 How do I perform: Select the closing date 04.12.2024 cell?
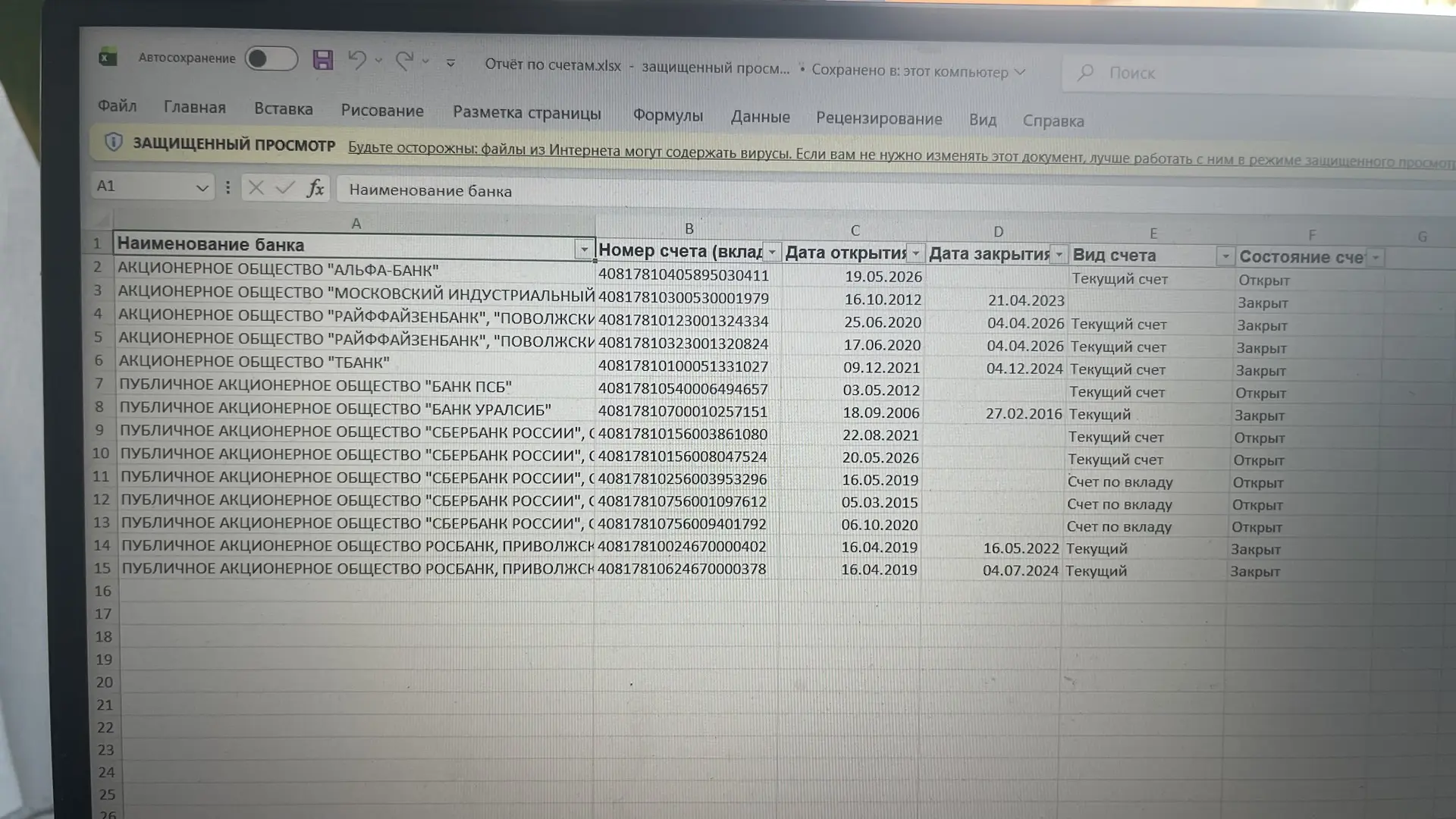coord(994,369)
